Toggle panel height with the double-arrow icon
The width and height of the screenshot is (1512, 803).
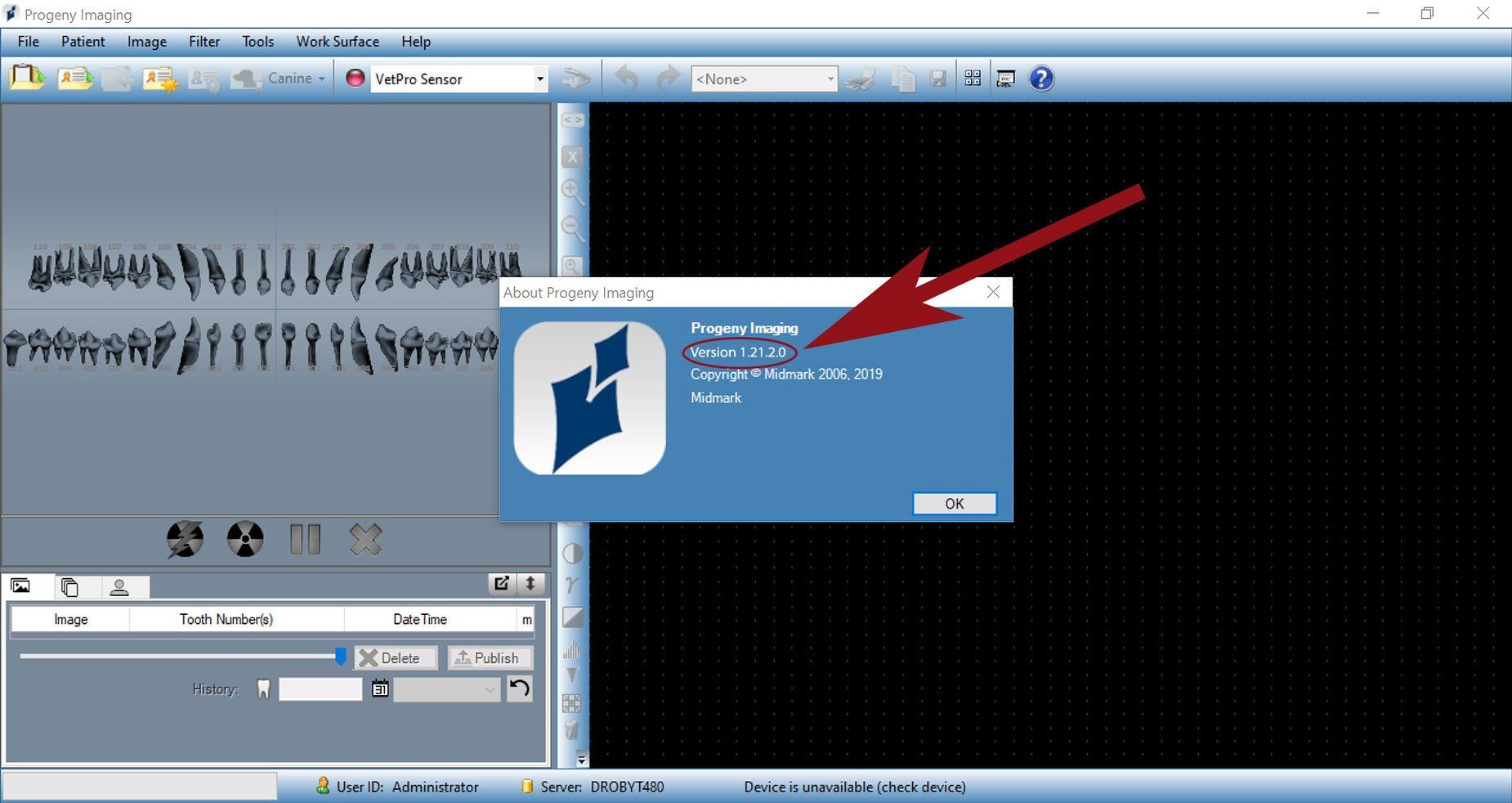point(531,585)
